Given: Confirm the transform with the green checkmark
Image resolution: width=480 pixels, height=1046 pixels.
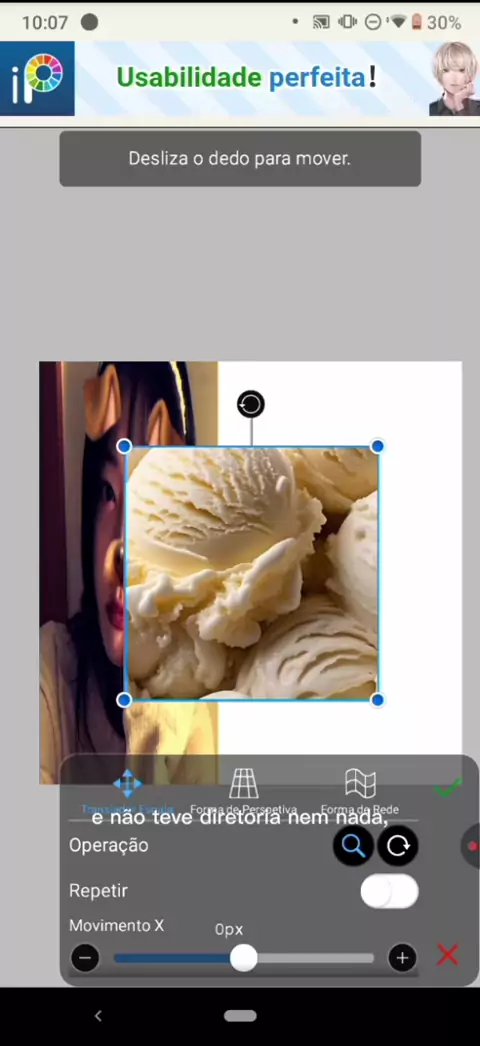Looking at the screenshot, I should tap(447, 787).
